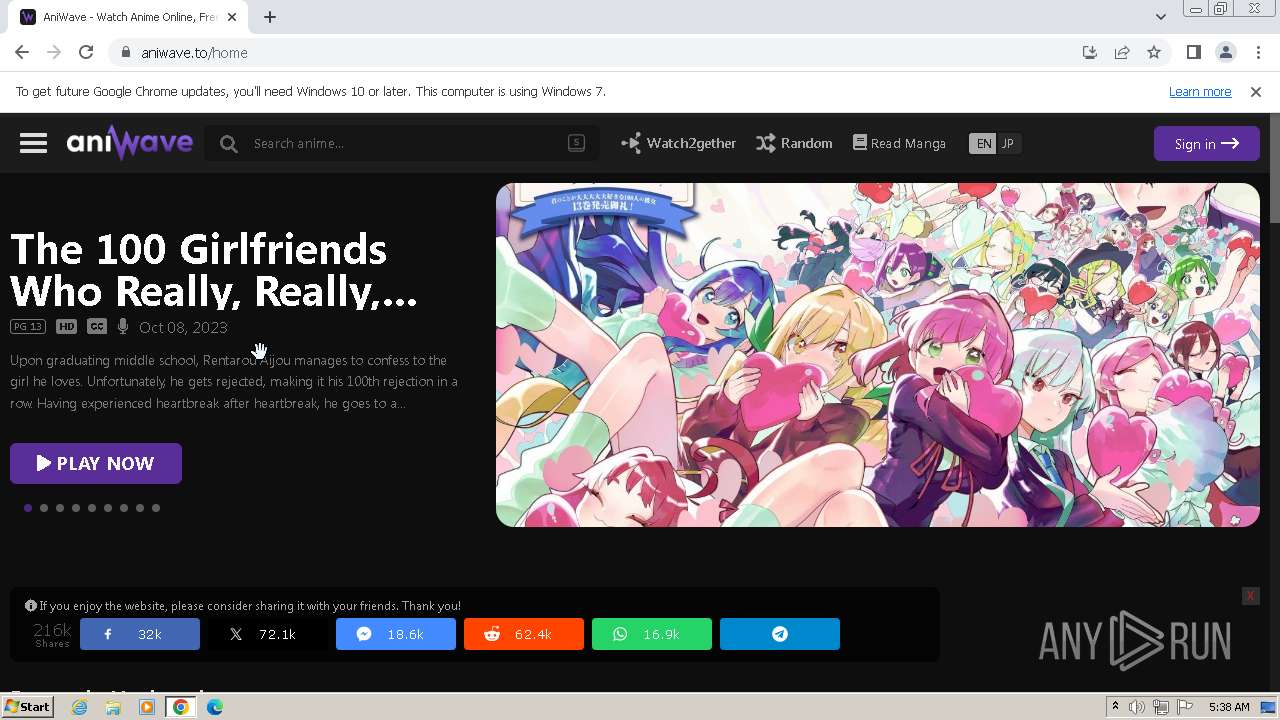The image size is (1280, 720).
Task: Open a Random anime
Action: coord(794,143)
